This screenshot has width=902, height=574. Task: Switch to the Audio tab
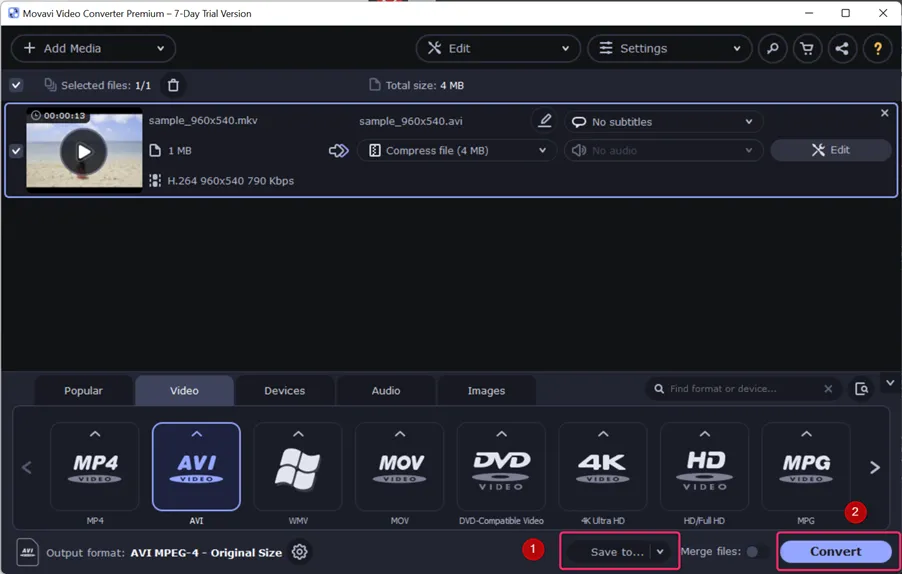(385, 391)
